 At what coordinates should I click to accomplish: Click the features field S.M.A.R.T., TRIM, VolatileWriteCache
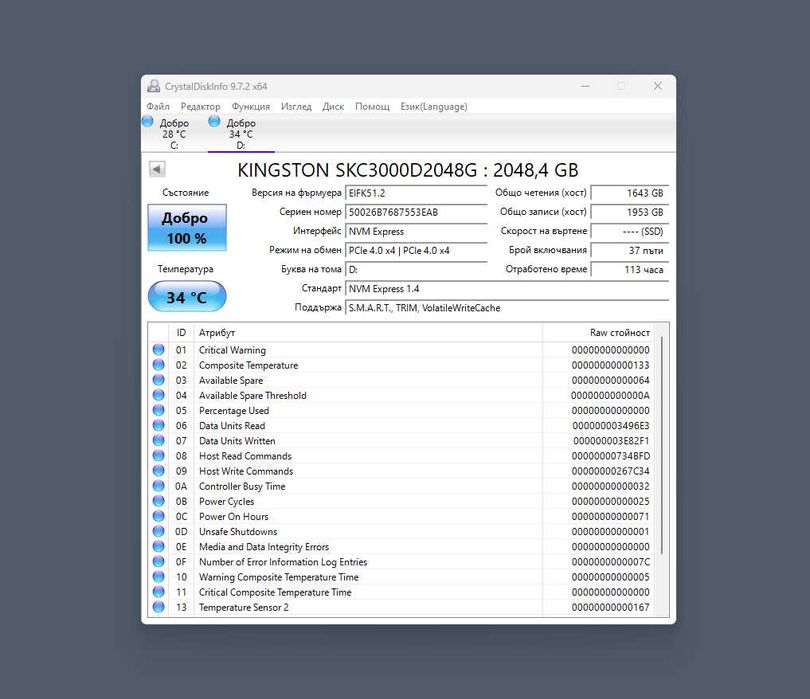pos(507,308)
